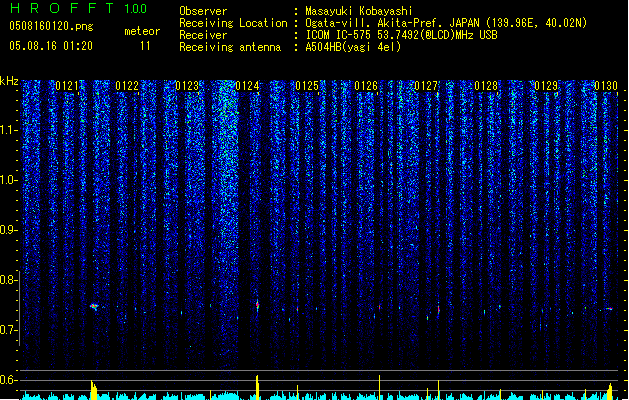Viewport: 629px width, 400px height.
Task: Click the 0130 time marker
Action: (606, 86)
